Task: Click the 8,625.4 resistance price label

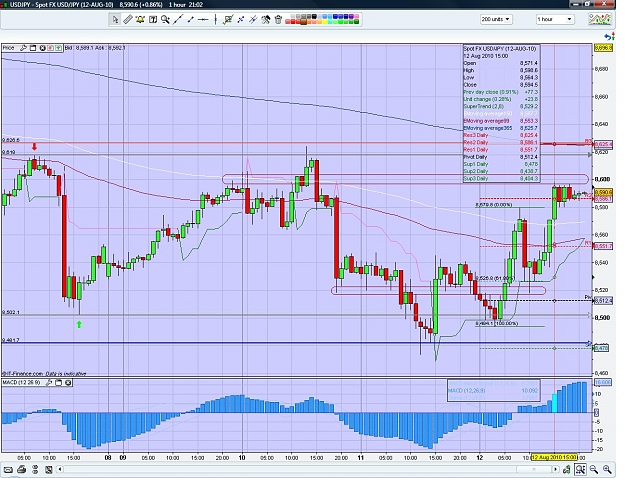Action: pyautogui.click(x=603, y=144)
